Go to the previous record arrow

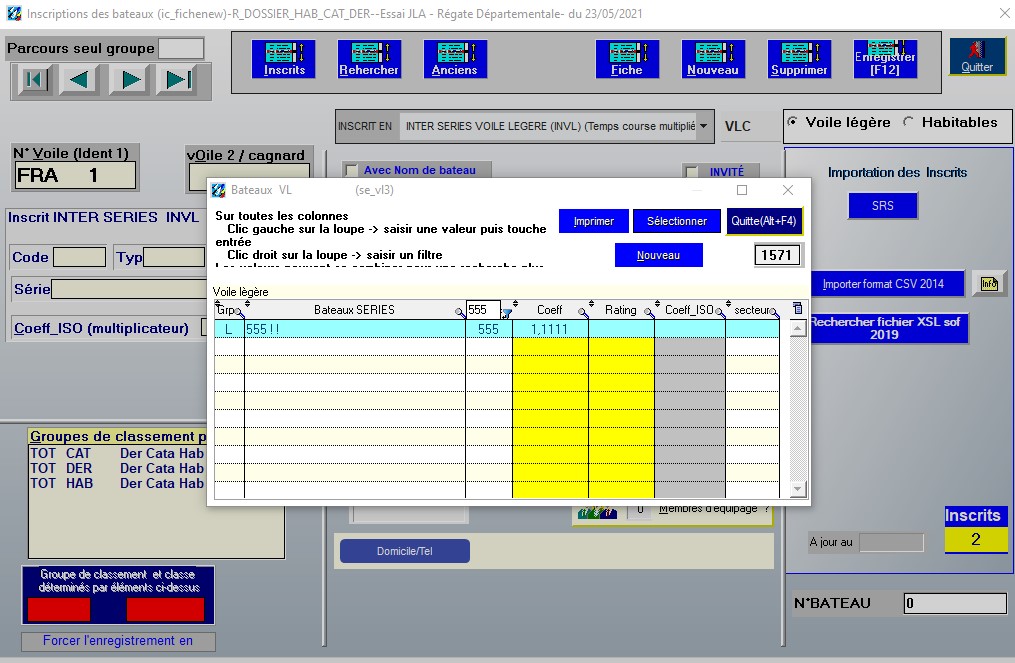pos(79,80)
